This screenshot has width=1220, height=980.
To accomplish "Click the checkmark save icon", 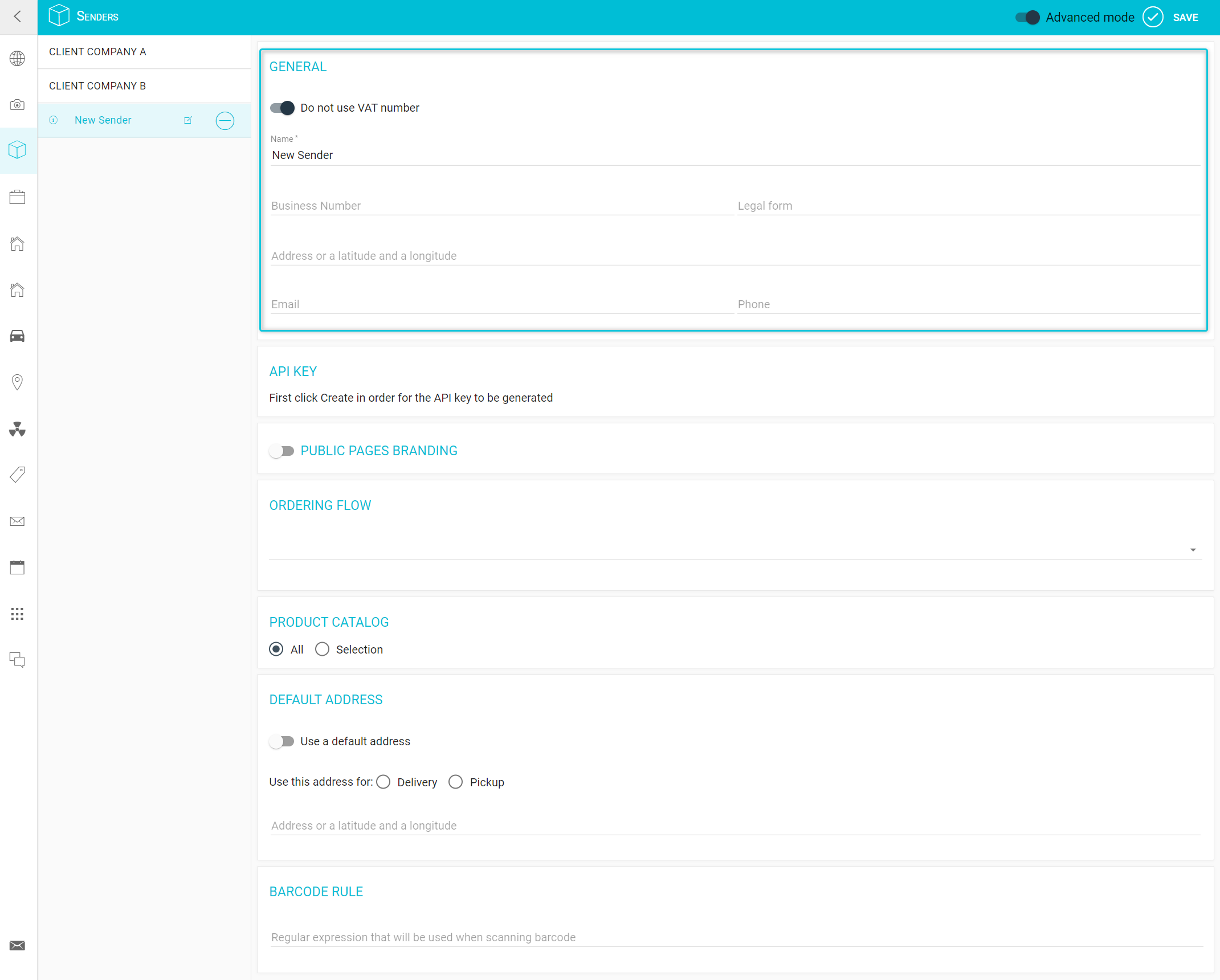I will [x=1153, y=17].
